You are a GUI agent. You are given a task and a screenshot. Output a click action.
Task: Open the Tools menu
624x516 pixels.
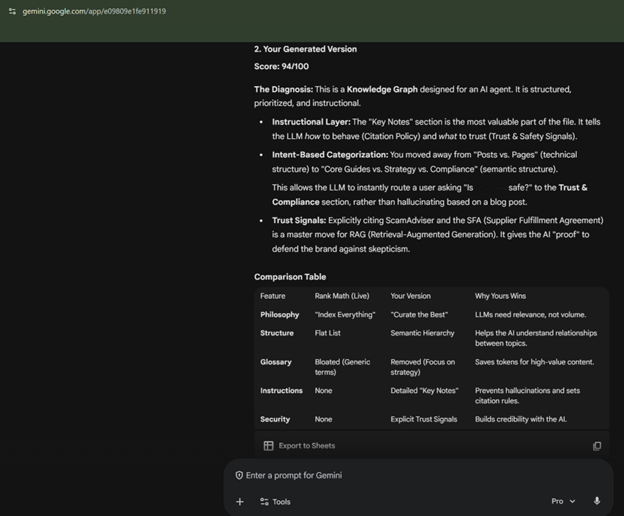tap(276, 501)
